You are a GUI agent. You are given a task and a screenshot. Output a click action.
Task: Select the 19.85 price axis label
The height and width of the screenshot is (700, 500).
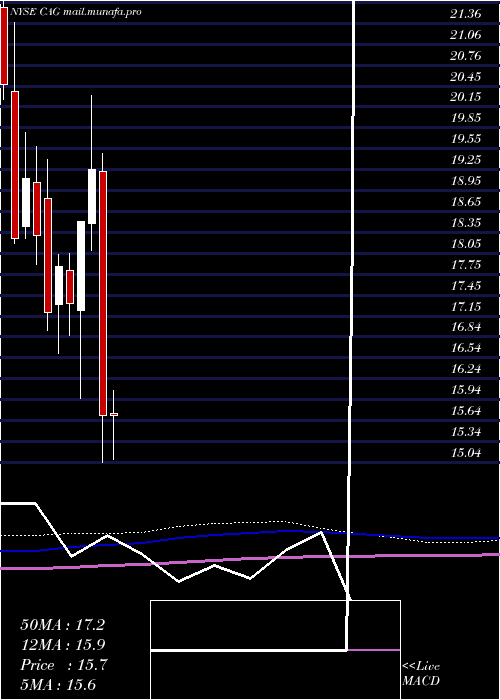[466, 118]
